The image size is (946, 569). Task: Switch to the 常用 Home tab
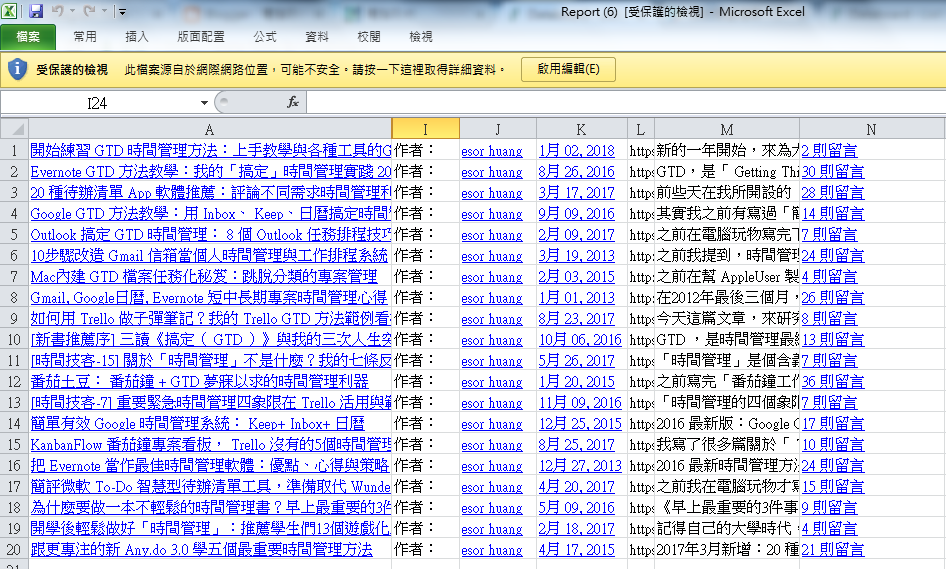pos(84,37)
